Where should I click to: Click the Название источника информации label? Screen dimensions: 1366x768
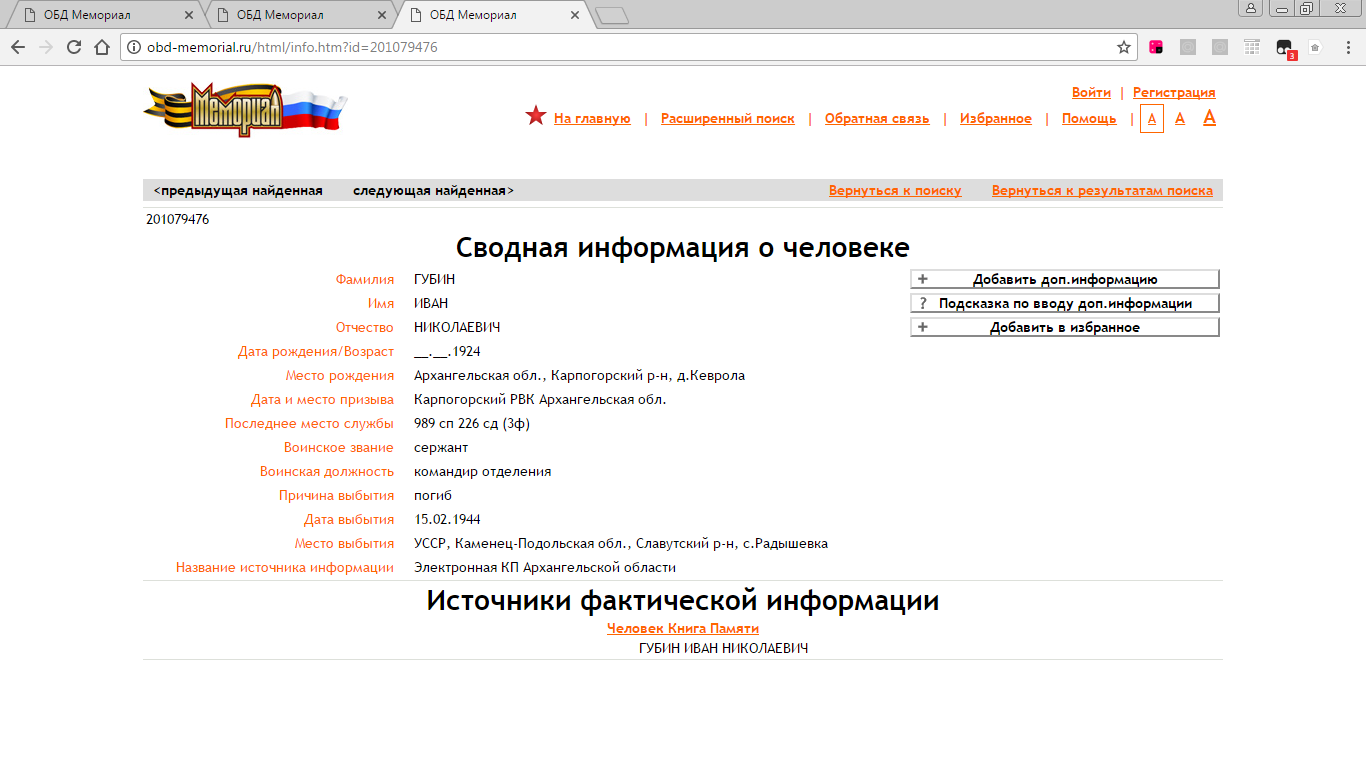(x=285, y=567)
